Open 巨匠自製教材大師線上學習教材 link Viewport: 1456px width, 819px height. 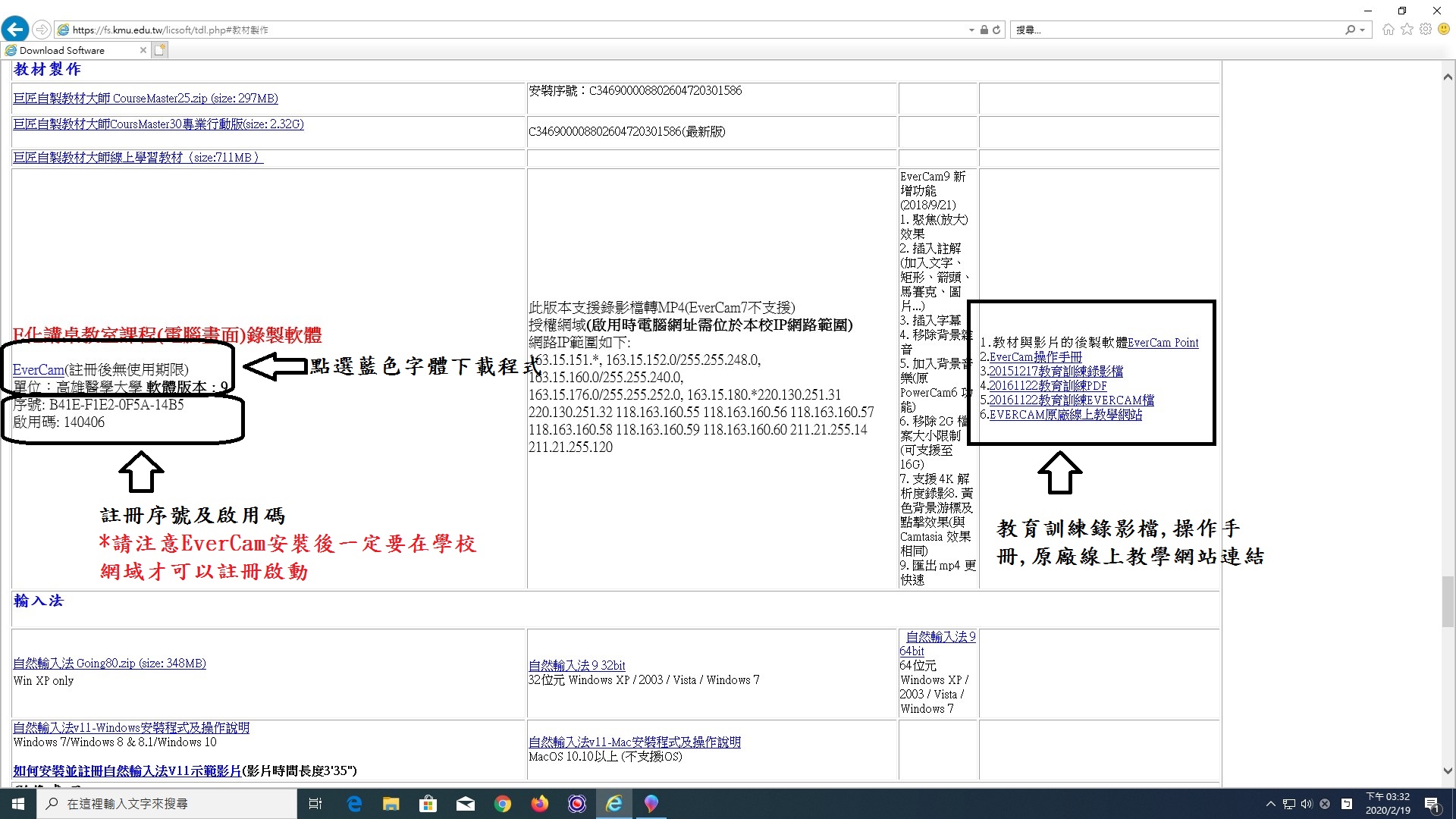(138, 158)
